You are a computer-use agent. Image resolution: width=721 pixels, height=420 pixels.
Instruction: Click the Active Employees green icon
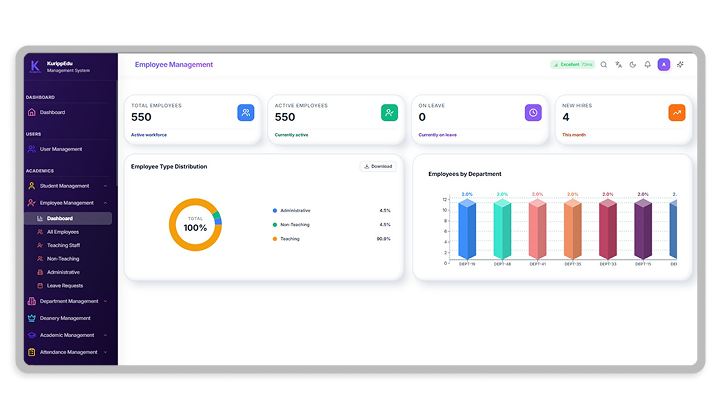389,113
